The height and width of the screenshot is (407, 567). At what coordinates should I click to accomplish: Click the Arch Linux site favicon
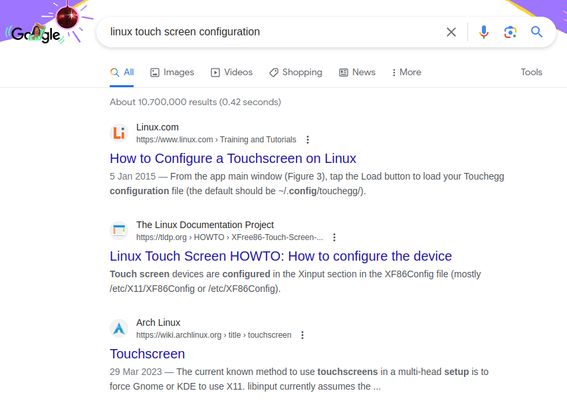pyautogui.click(x=119, y=329)
